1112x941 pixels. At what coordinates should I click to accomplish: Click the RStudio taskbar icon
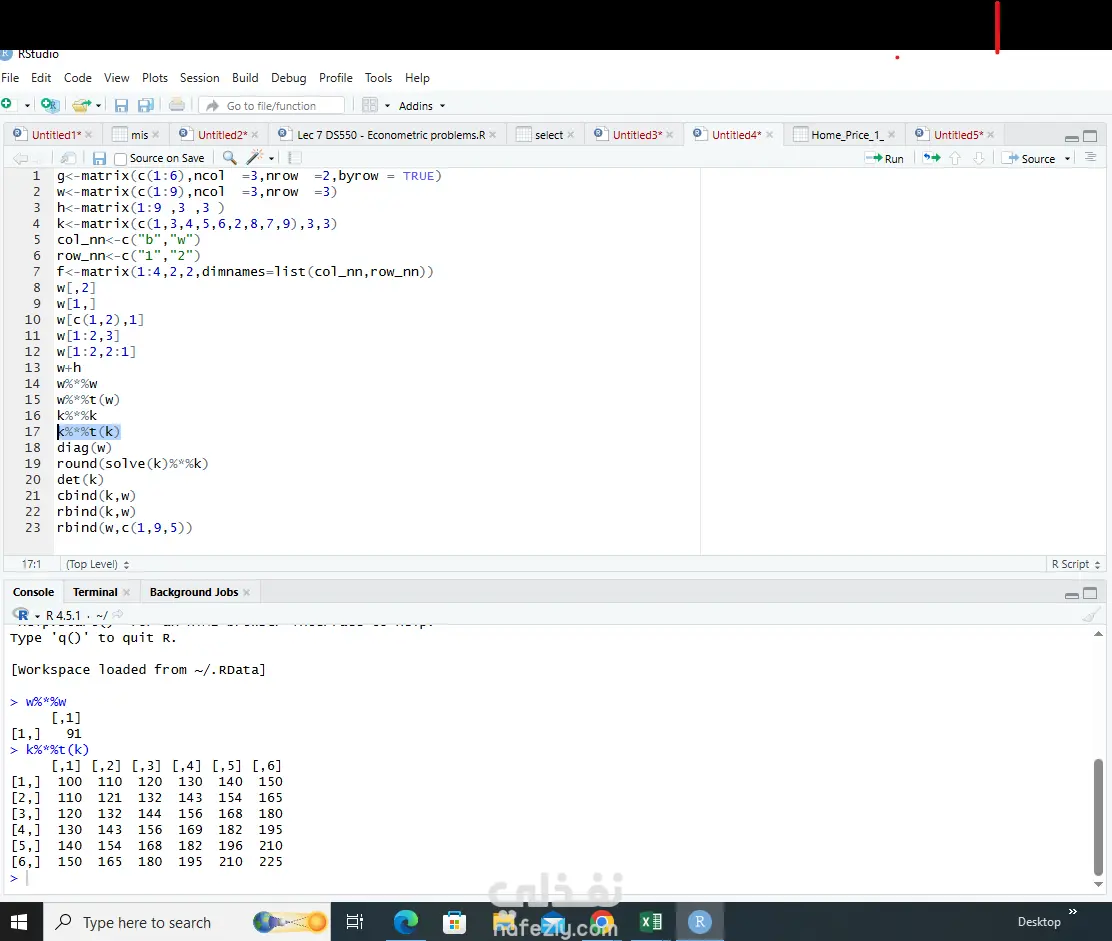[x=700, y=922]
